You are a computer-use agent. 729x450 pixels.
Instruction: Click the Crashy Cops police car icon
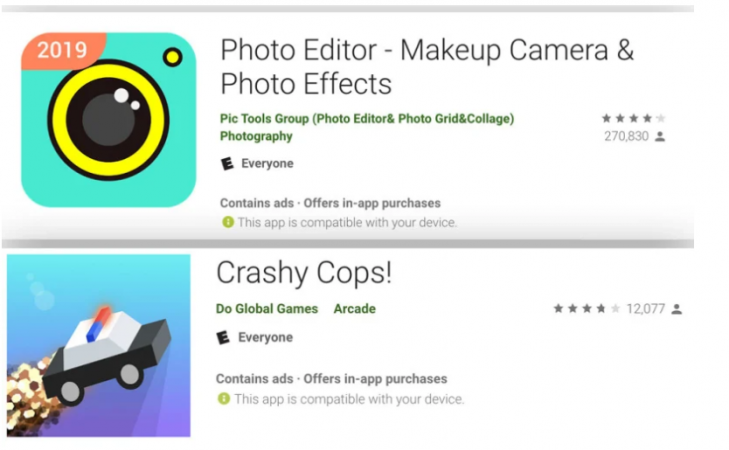[98, 345]
